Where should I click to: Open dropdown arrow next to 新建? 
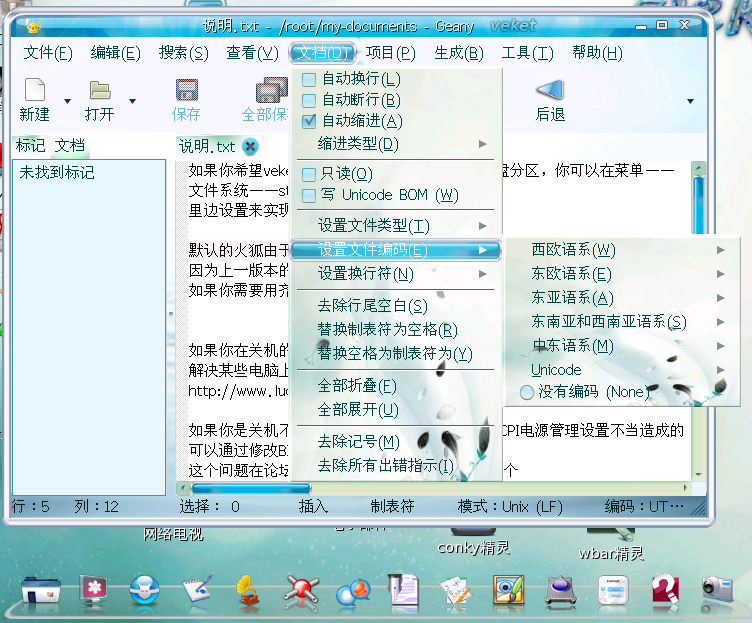coord(68,101)
